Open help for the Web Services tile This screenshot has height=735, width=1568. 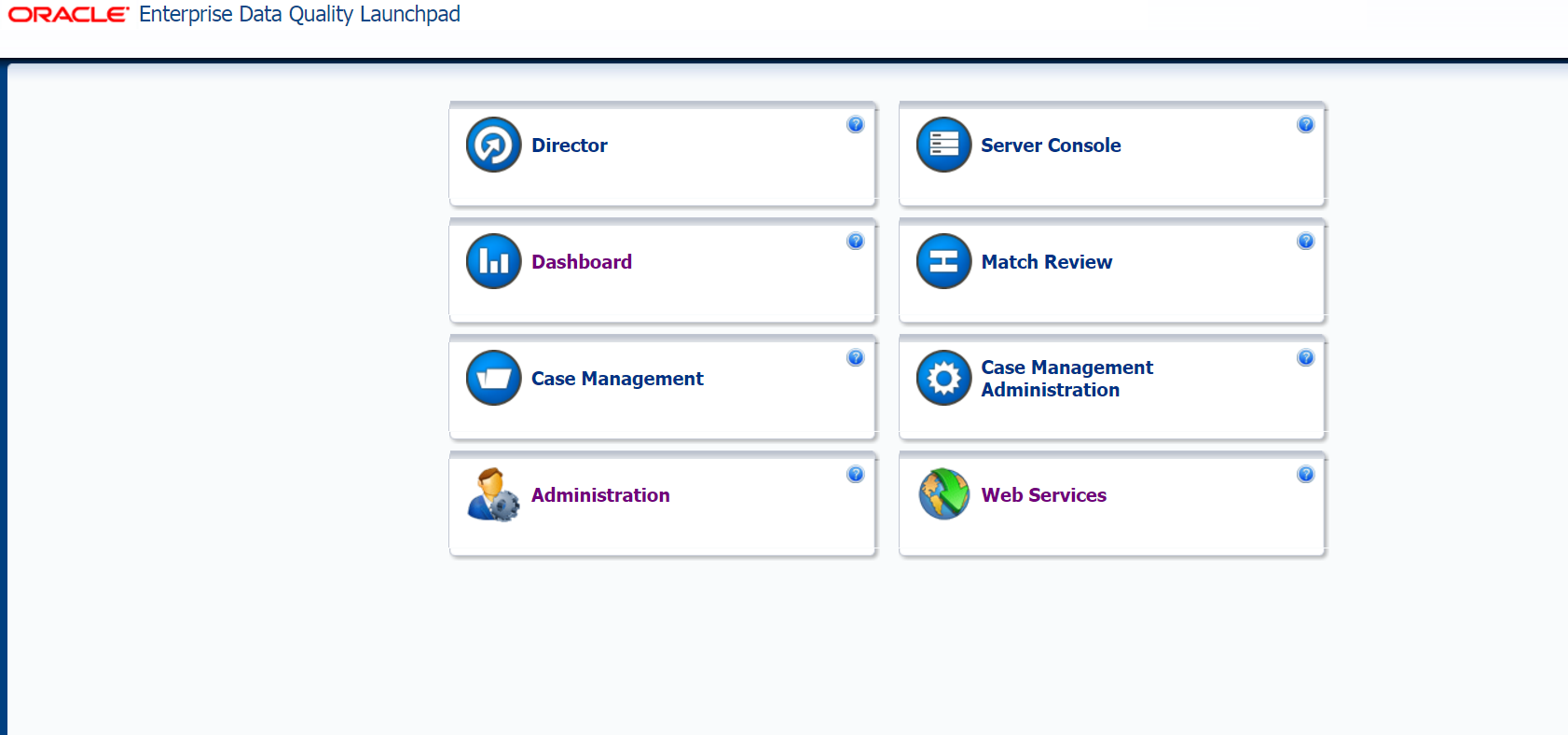[1306, 475]
